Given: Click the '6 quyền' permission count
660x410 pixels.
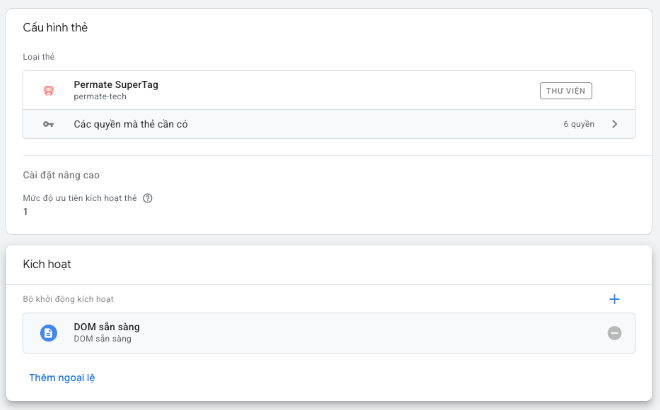Looking at the screenshot, I should (x=579, y=124).
